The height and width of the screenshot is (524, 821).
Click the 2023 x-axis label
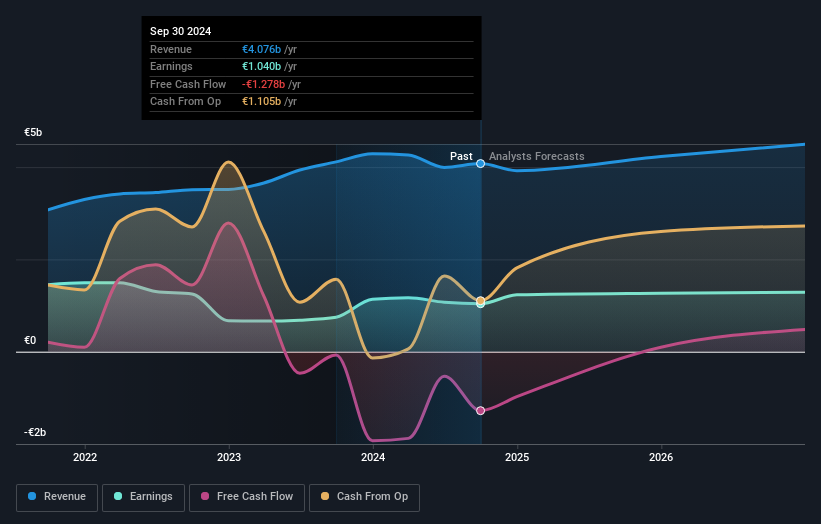[x=229, y=457]
